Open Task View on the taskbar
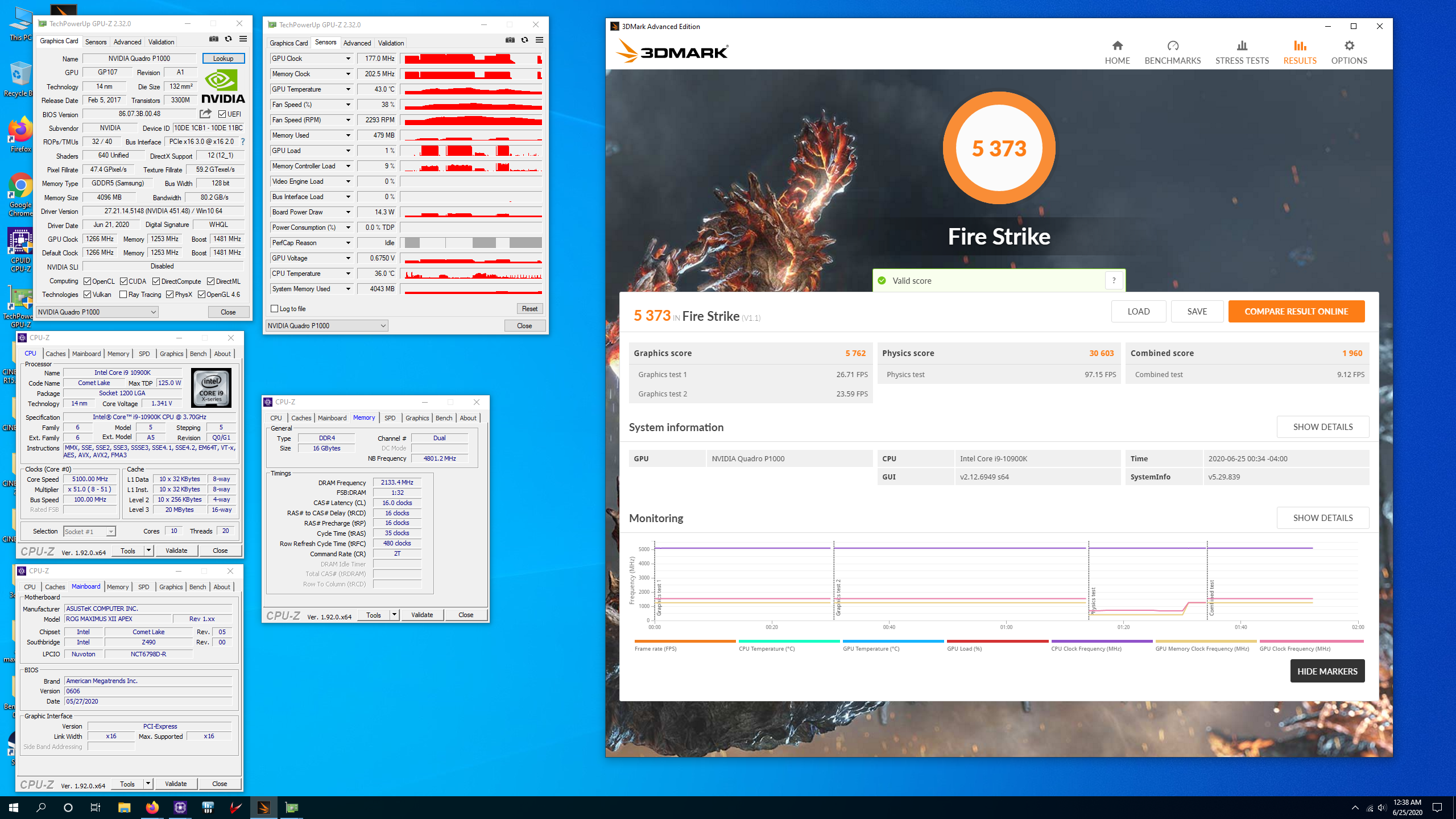The width and height of the screenshot is (1456, 819). (x=96, y=808)
